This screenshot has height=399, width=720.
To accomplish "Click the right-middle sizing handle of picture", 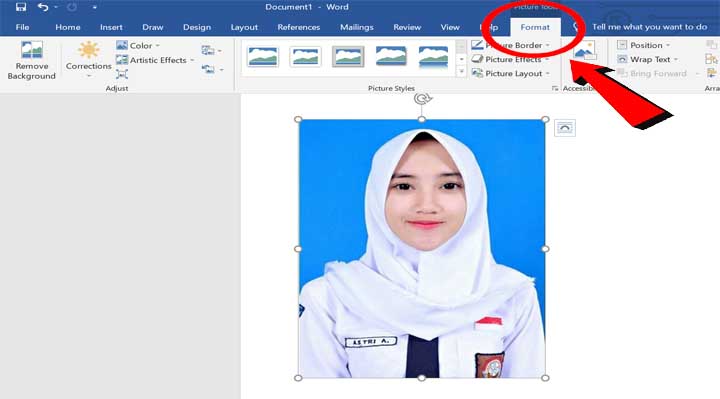I will coord(545,248).
